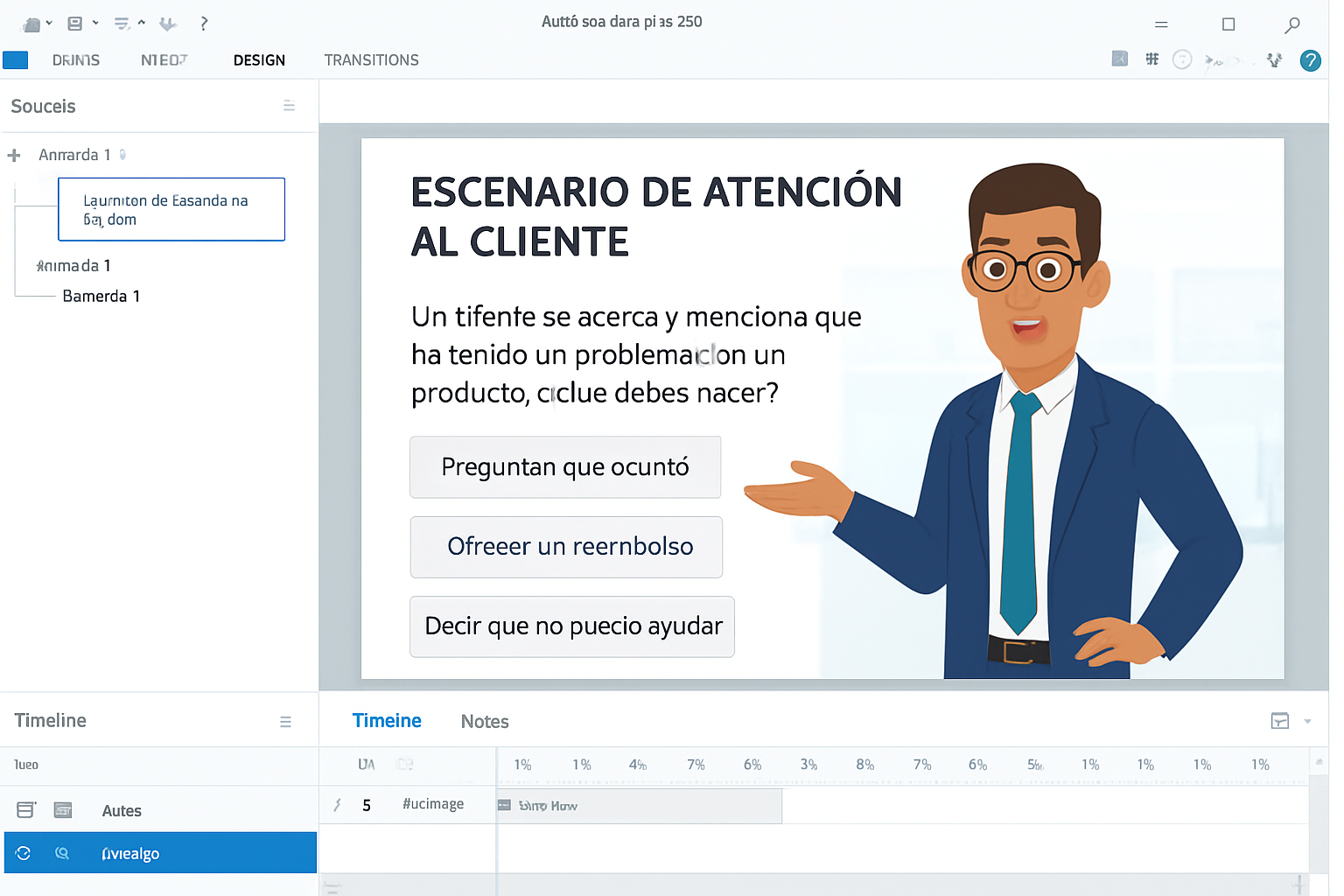Select the Bamerda 1 item in the Sources tree
This screenshot has height=896, width=1344.
tap(101, 296)
